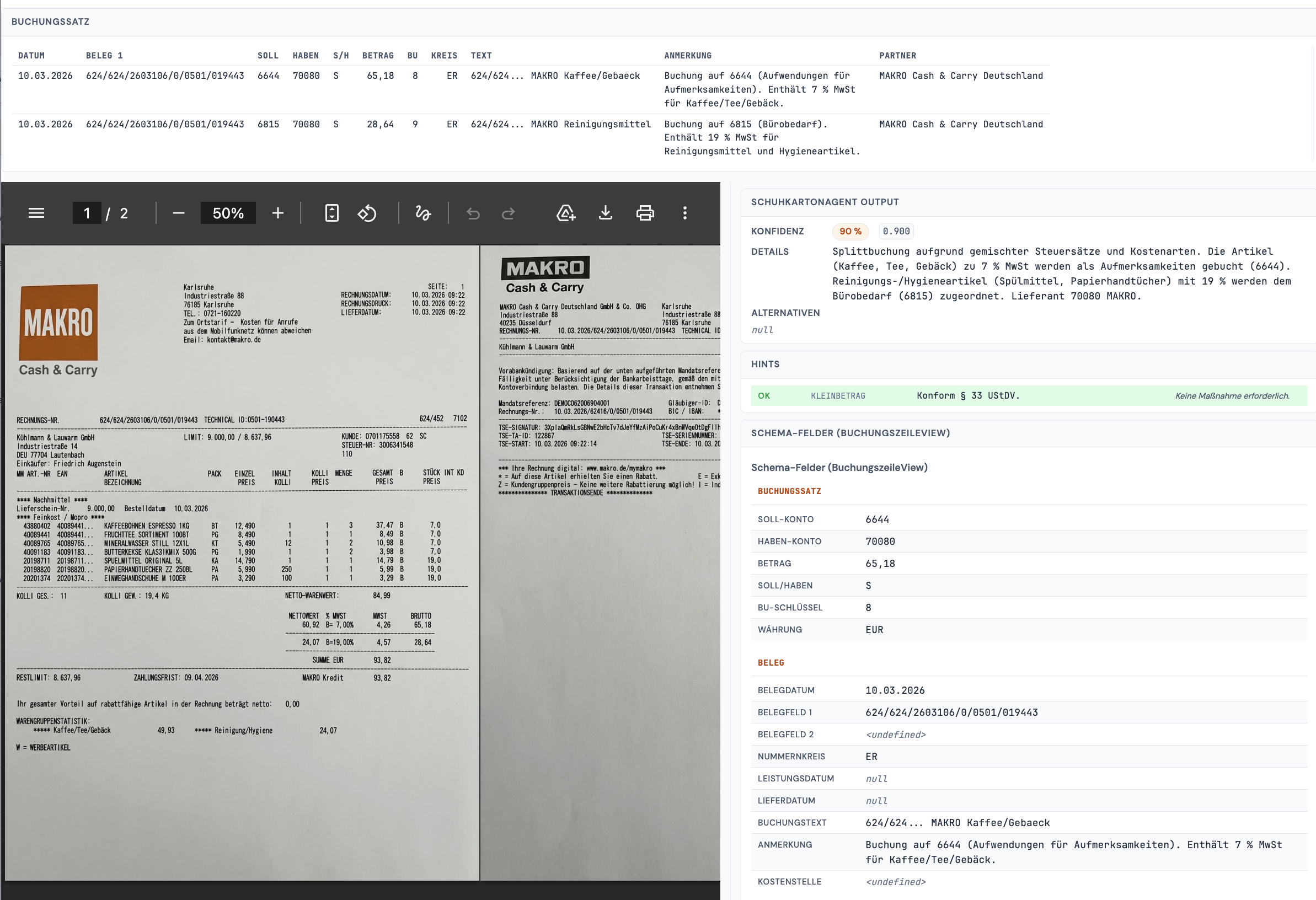Image resolution: width=1316 pixels, height=900 pixels.
Task: Open the PDF viewer more options menu
Action: 684,213
